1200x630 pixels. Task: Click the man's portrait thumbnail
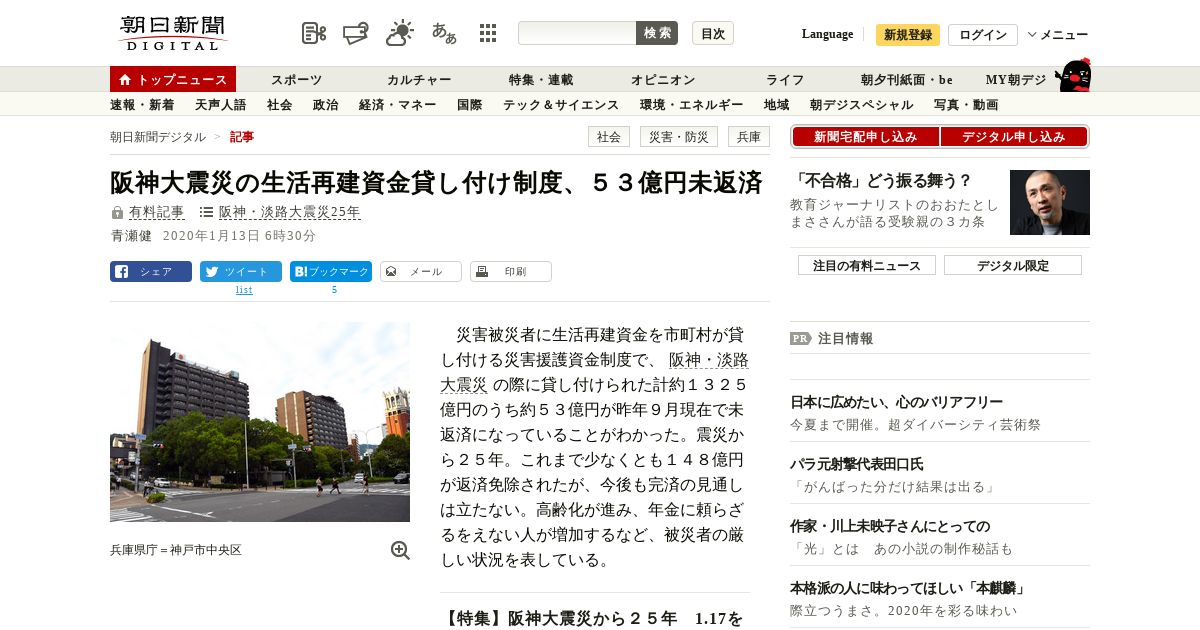coord(1050,202)
